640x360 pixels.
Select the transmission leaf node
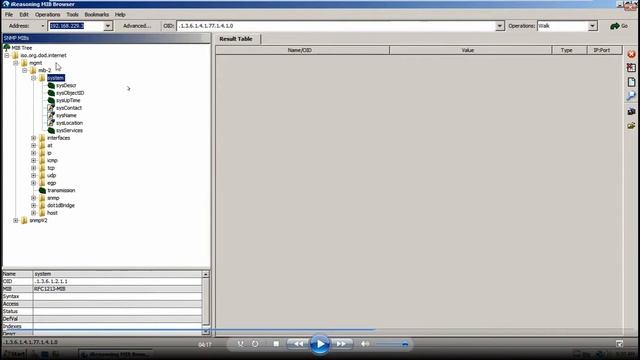pos(61,190)
